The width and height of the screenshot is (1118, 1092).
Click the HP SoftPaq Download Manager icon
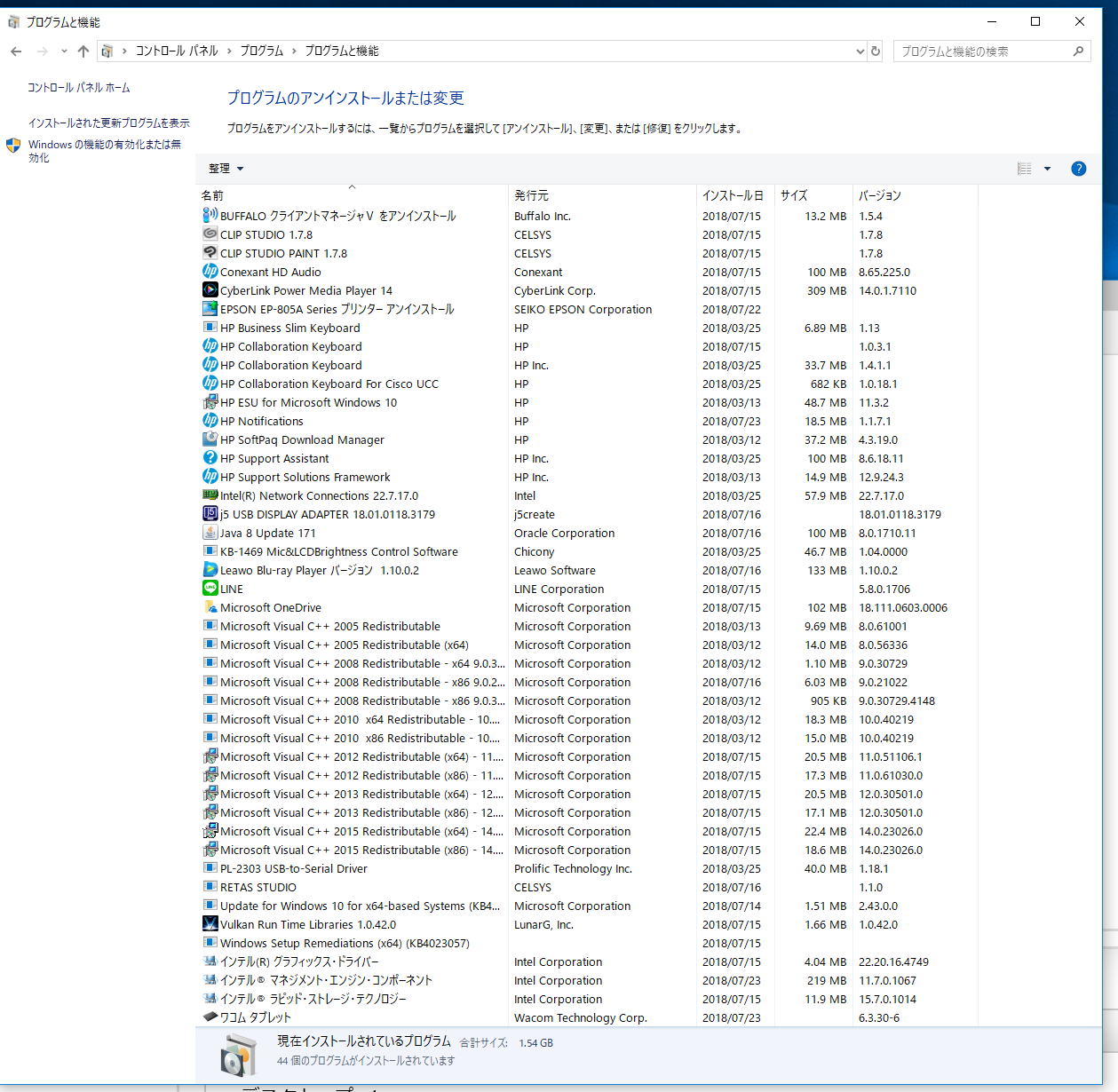point(210,439)
